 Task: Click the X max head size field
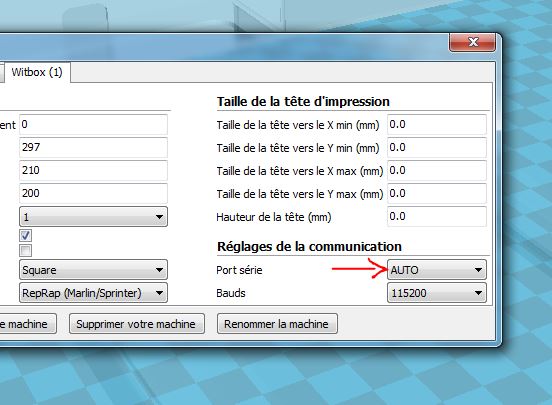437,170
